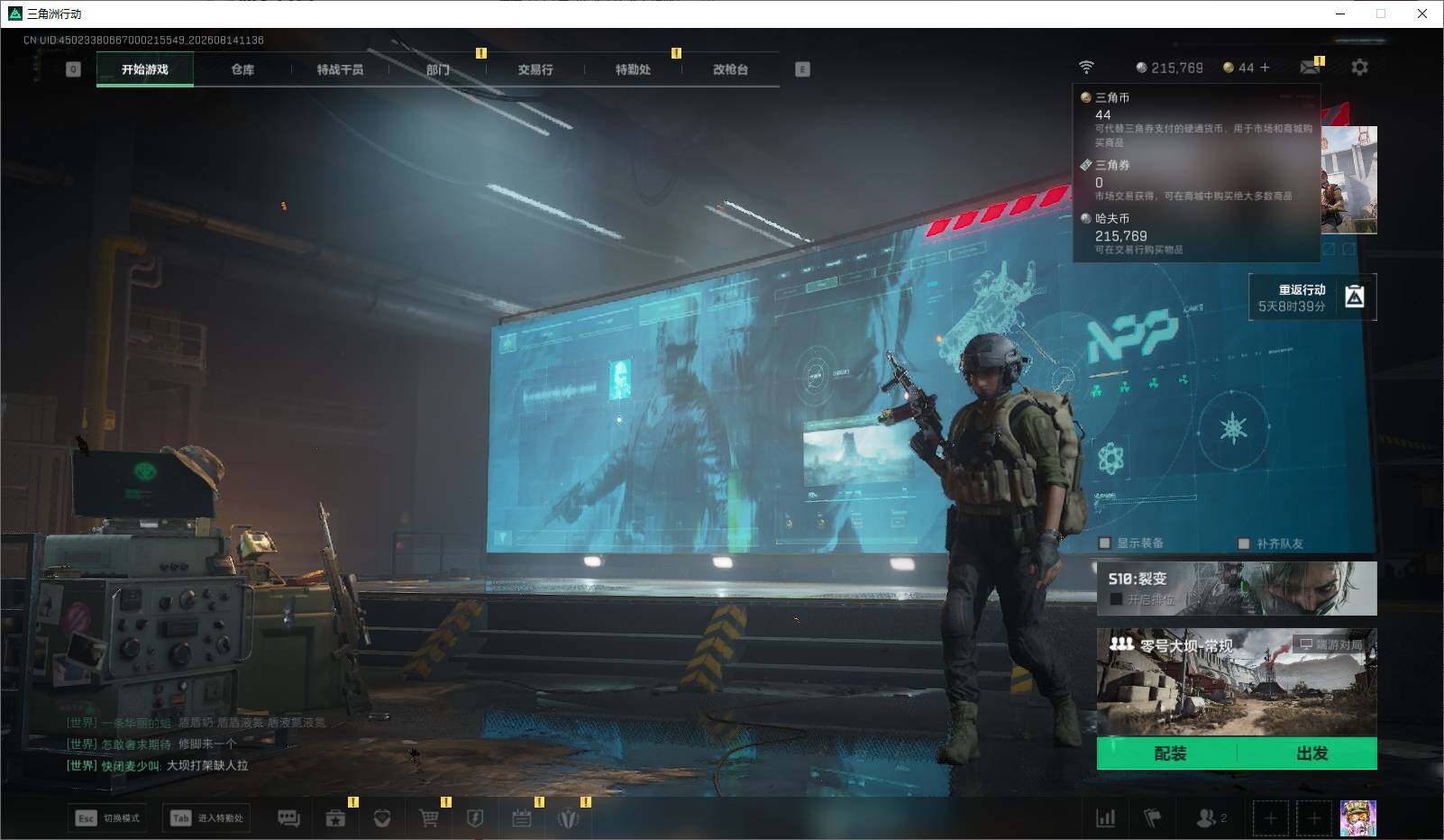Click the statistics bar chart icon
Image resolution: width=1444 pixels, height=840 pixels.
click(x=1105, y=818)
